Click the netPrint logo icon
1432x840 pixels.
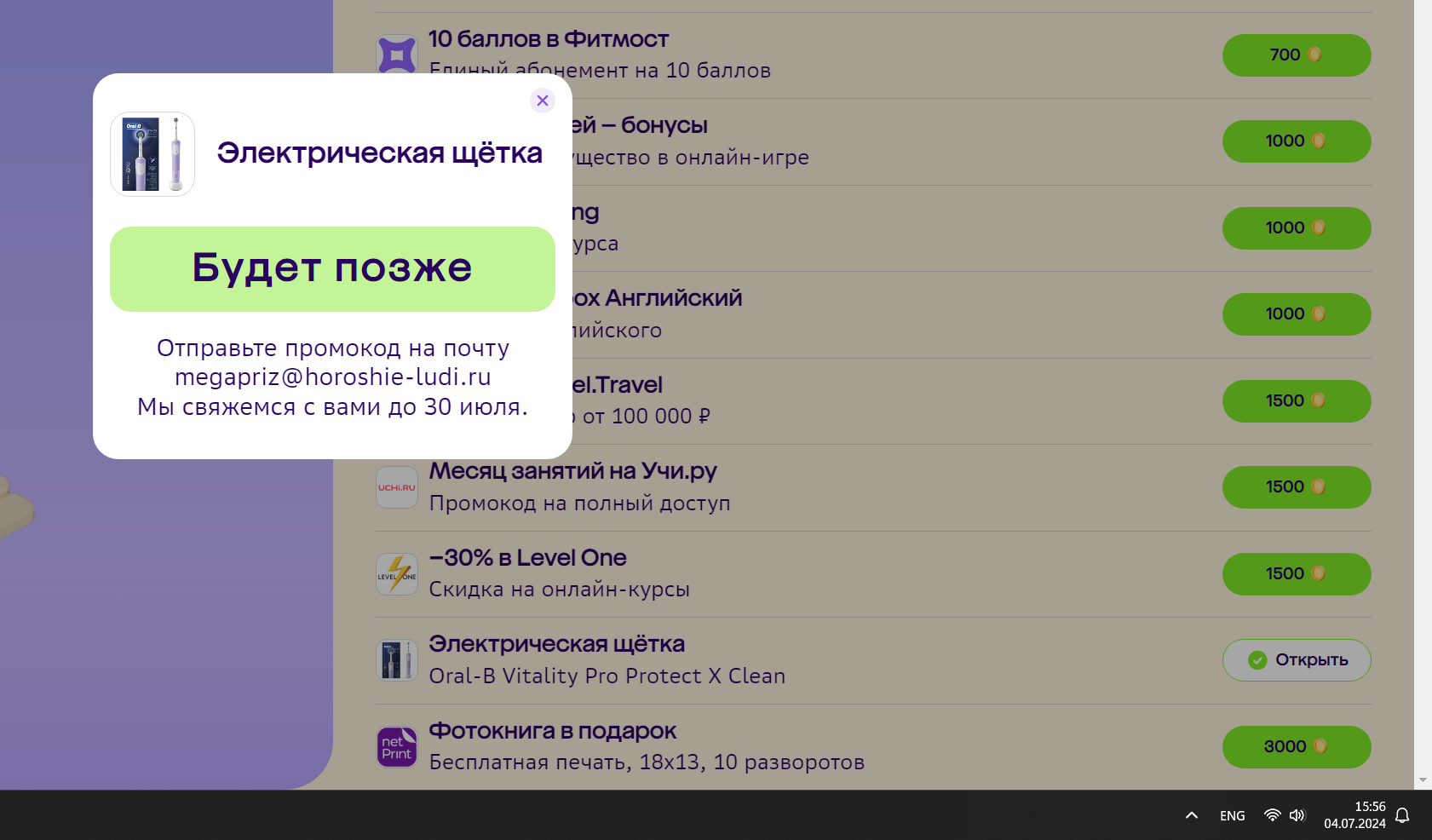[x=397, y=747]
